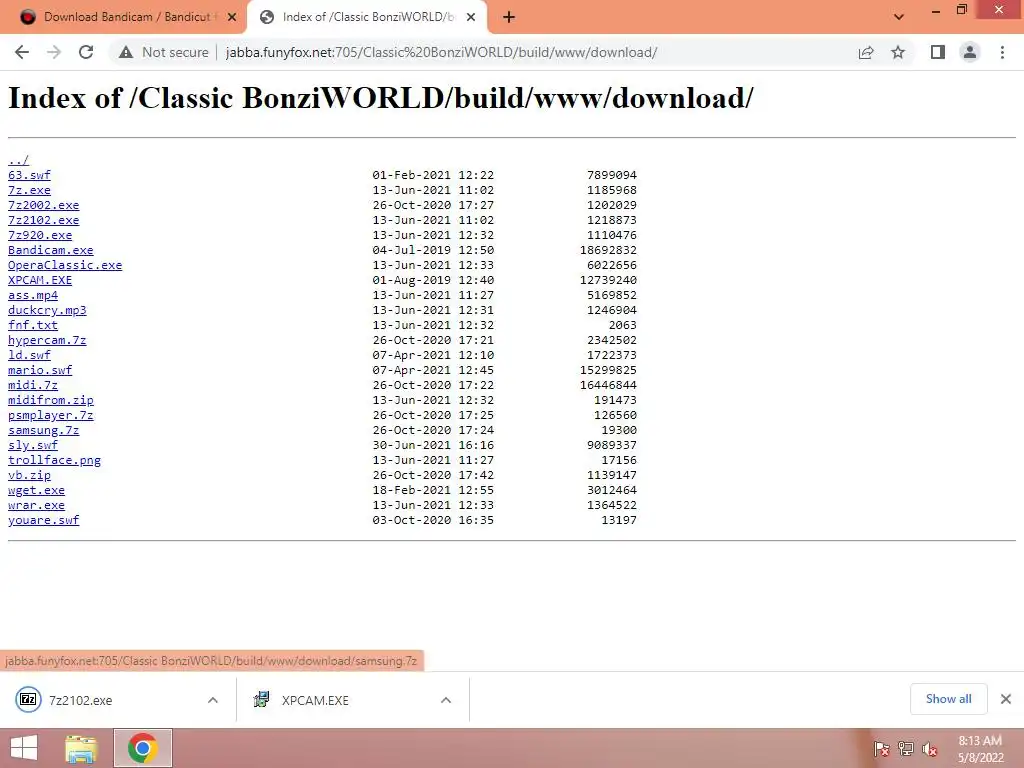Image resolution: width=1024 pixels, height=768 pixels.
Task: Open the 7z920.exe link
Action: pyautogui.click(x=40, y=235)
